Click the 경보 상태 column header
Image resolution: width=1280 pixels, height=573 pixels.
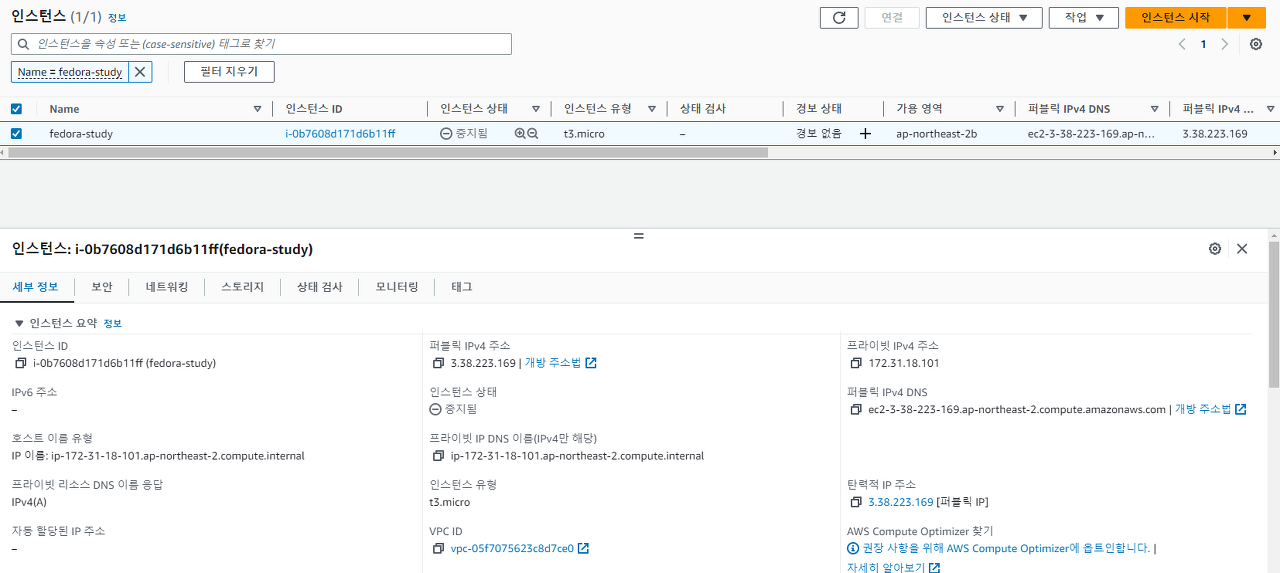[x=819, y=109]
